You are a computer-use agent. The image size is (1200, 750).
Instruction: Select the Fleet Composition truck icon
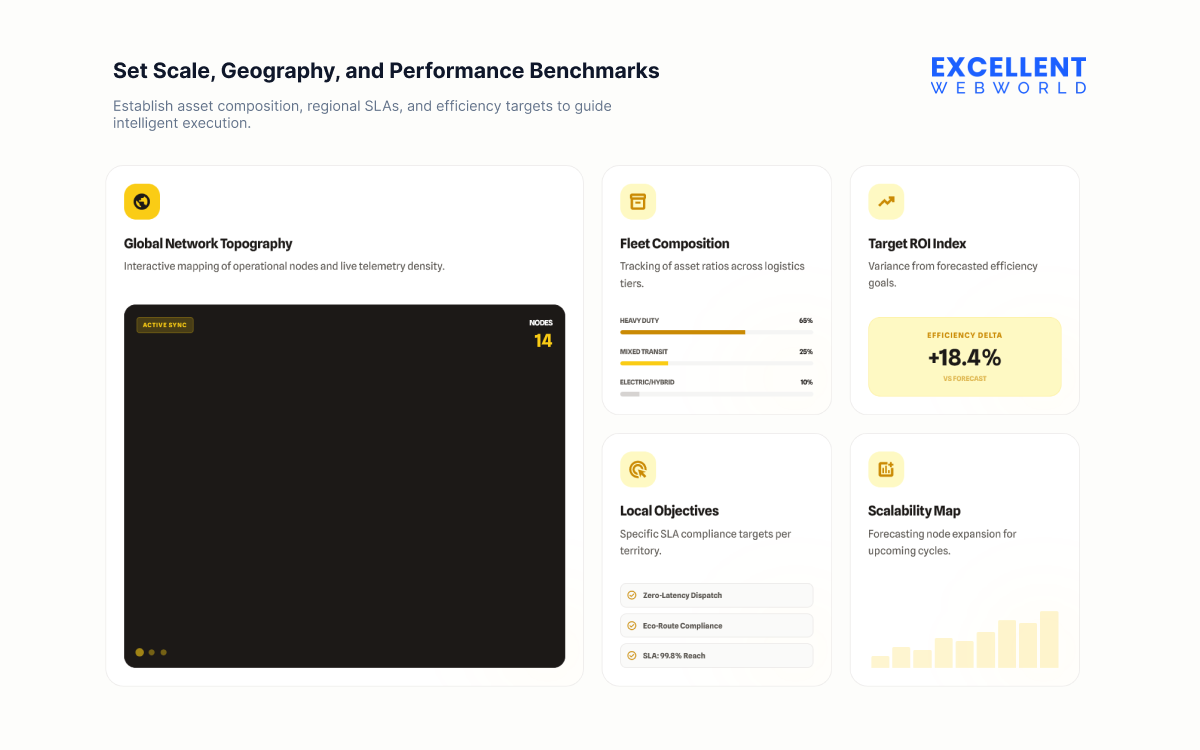(x=638, y=201)
